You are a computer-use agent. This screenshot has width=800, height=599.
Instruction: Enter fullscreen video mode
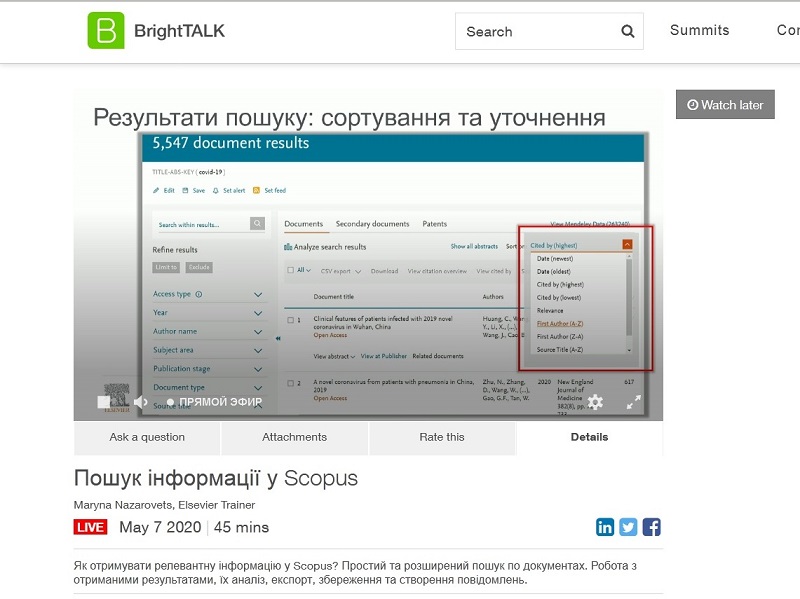point(633,402)
